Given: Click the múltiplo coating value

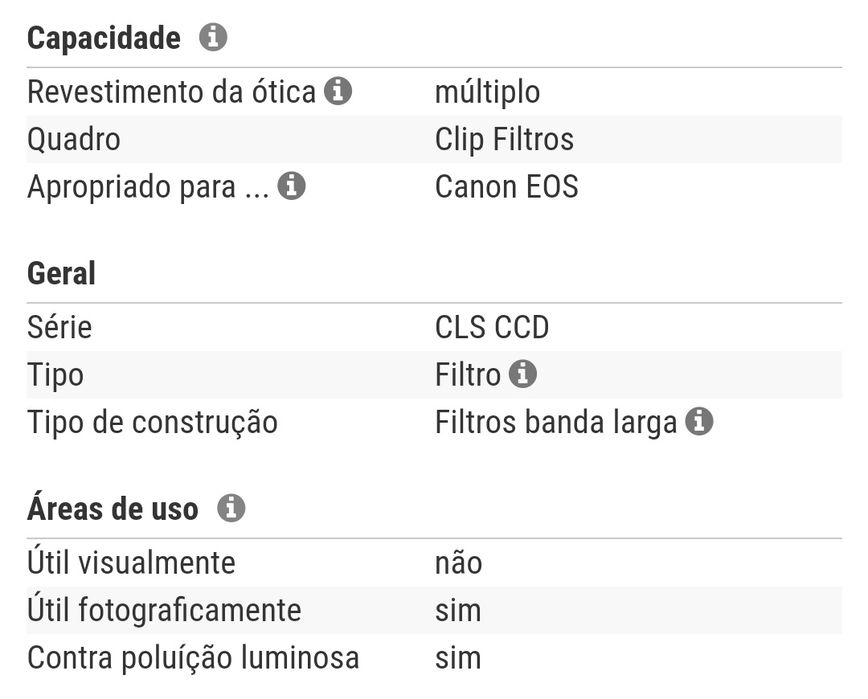Looking at the screenshot, I should [487, 92].
